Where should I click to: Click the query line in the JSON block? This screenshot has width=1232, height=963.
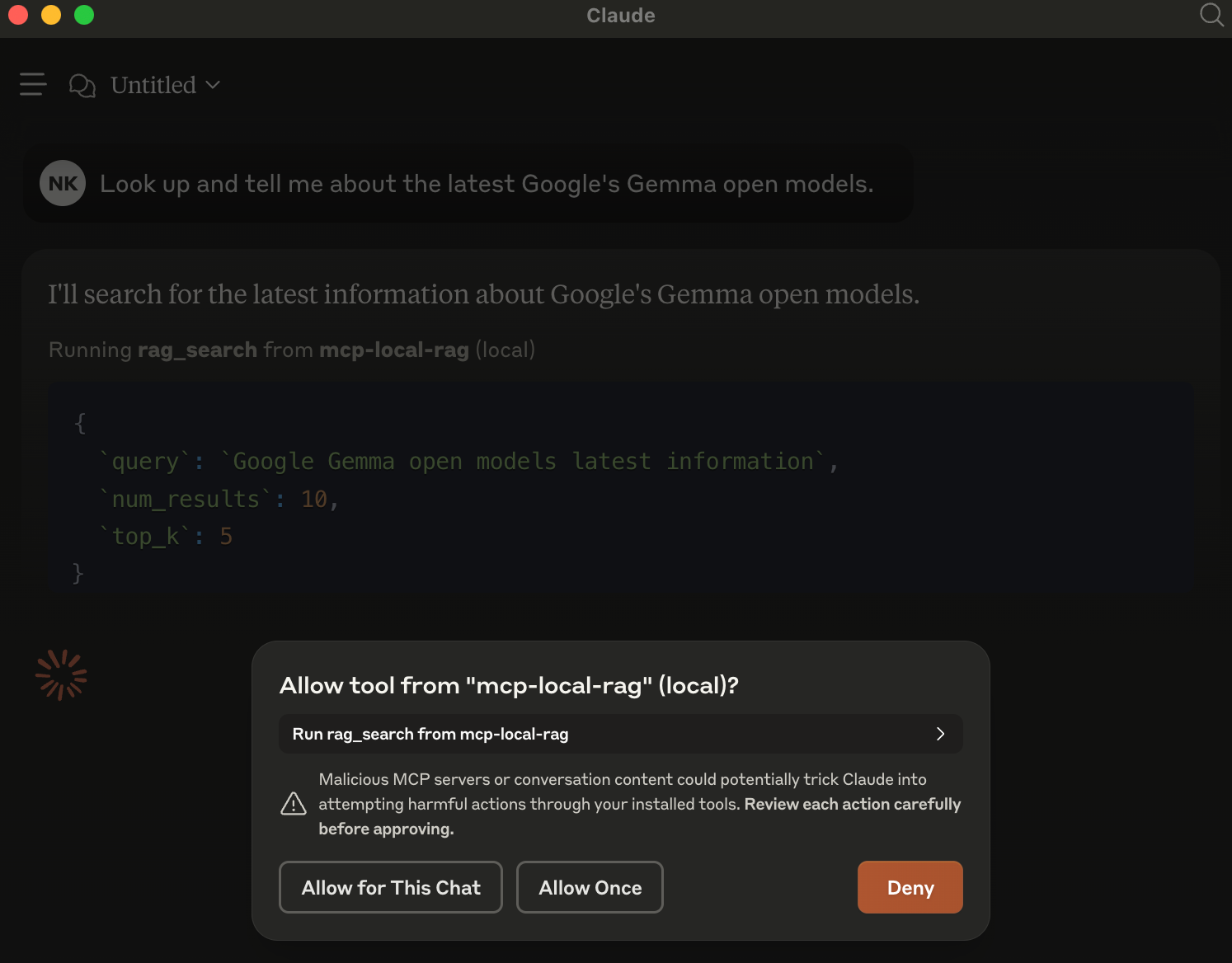(469, 461)
